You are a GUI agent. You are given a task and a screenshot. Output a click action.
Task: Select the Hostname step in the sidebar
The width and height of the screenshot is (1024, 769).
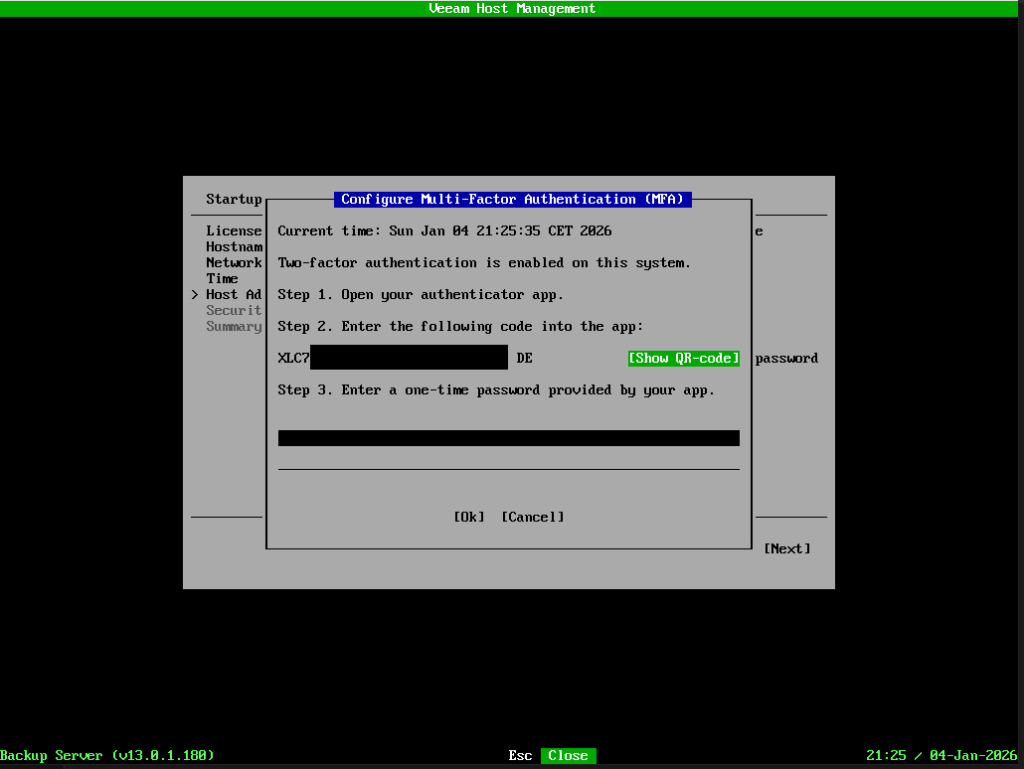pos(233,247)
